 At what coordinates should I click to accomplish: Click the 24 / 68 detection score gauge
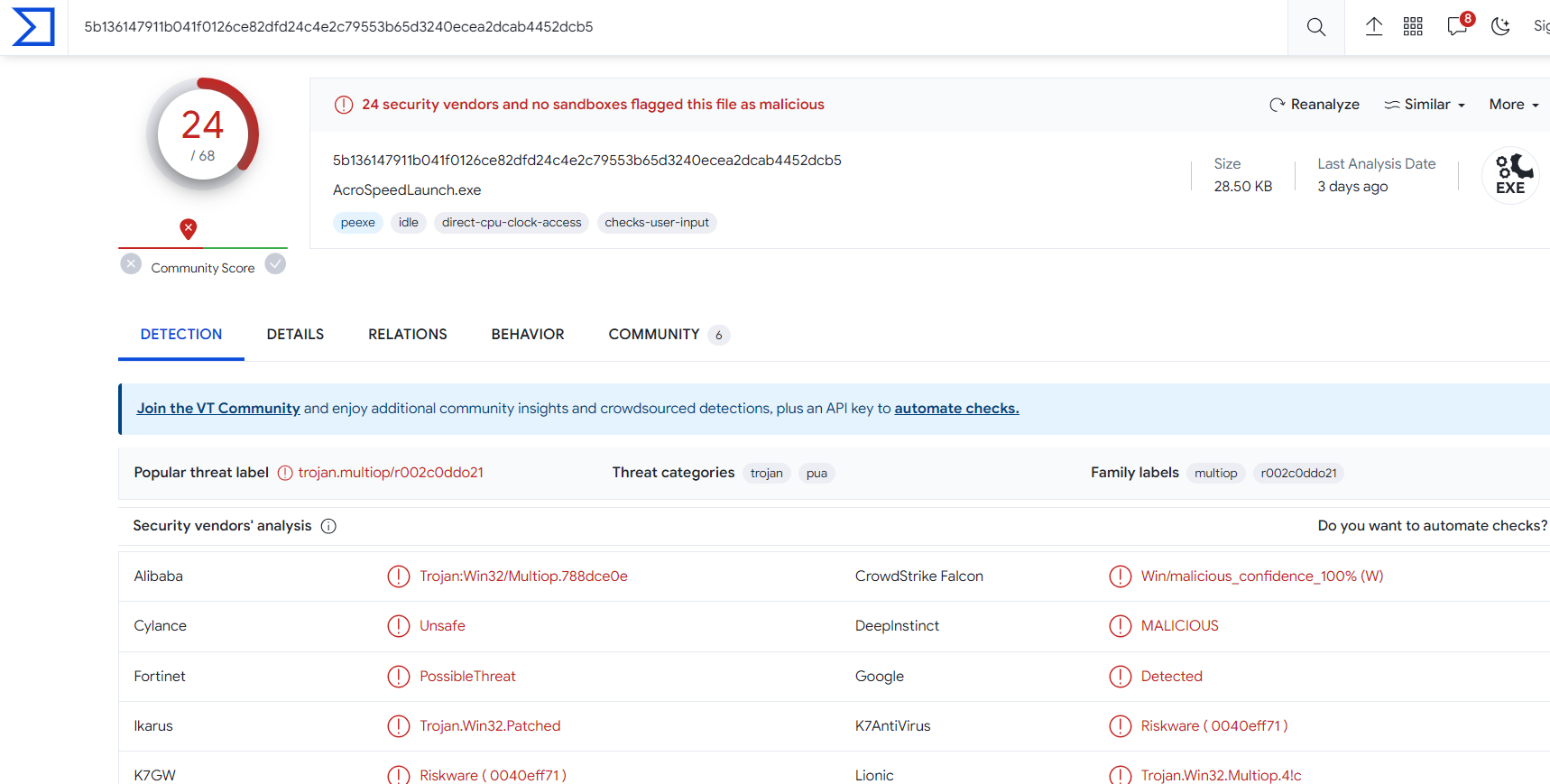click(x=203, y=134)
